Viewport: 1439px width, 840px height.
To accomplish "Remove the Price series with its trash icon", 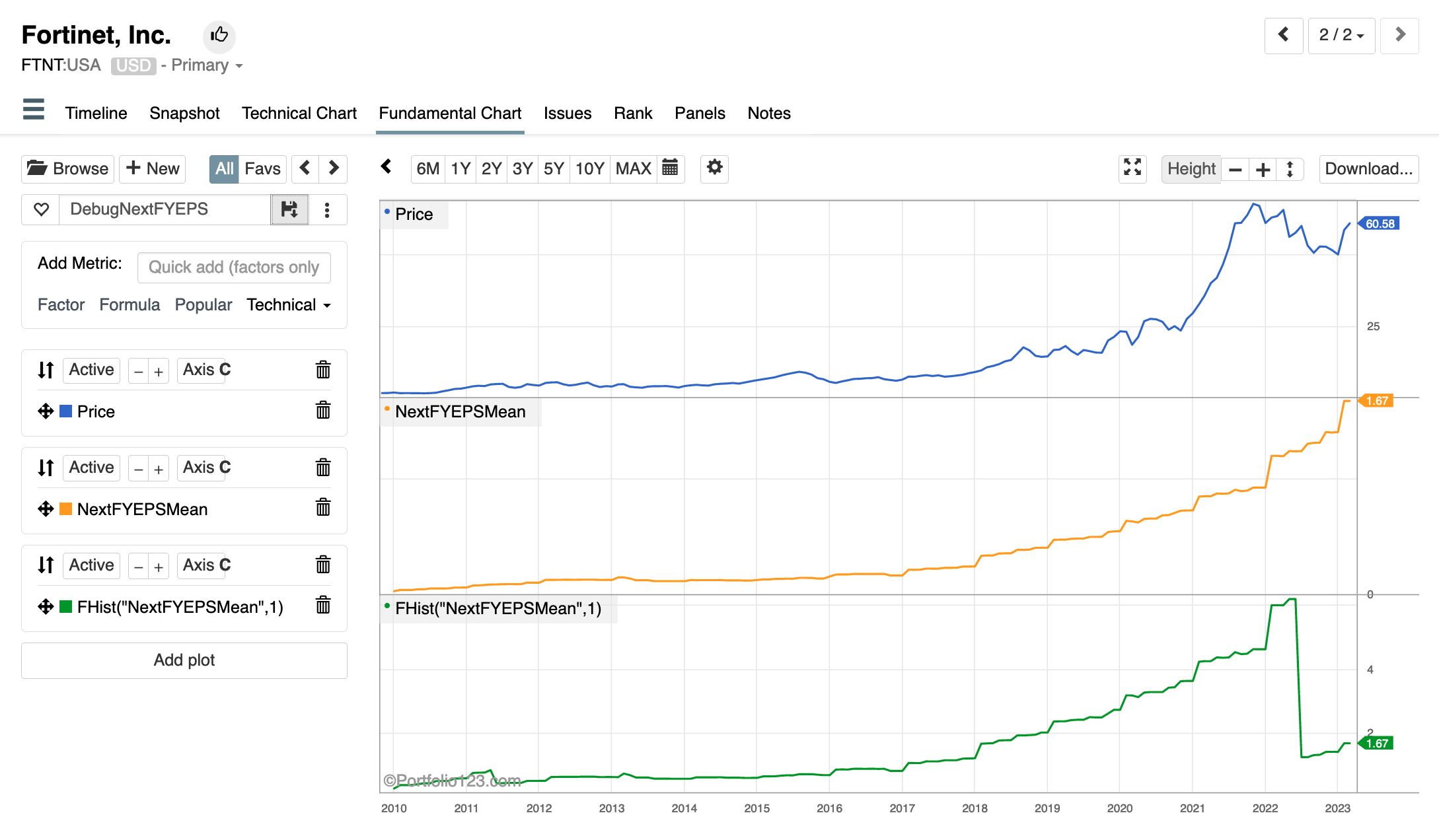I will (x=323, y=410).
